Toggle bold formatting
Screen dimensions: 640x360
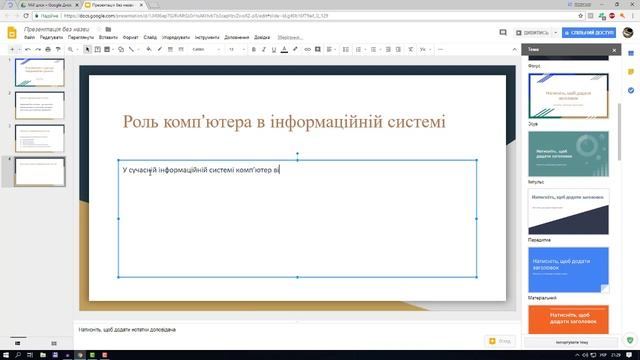[x=253, y=49]
